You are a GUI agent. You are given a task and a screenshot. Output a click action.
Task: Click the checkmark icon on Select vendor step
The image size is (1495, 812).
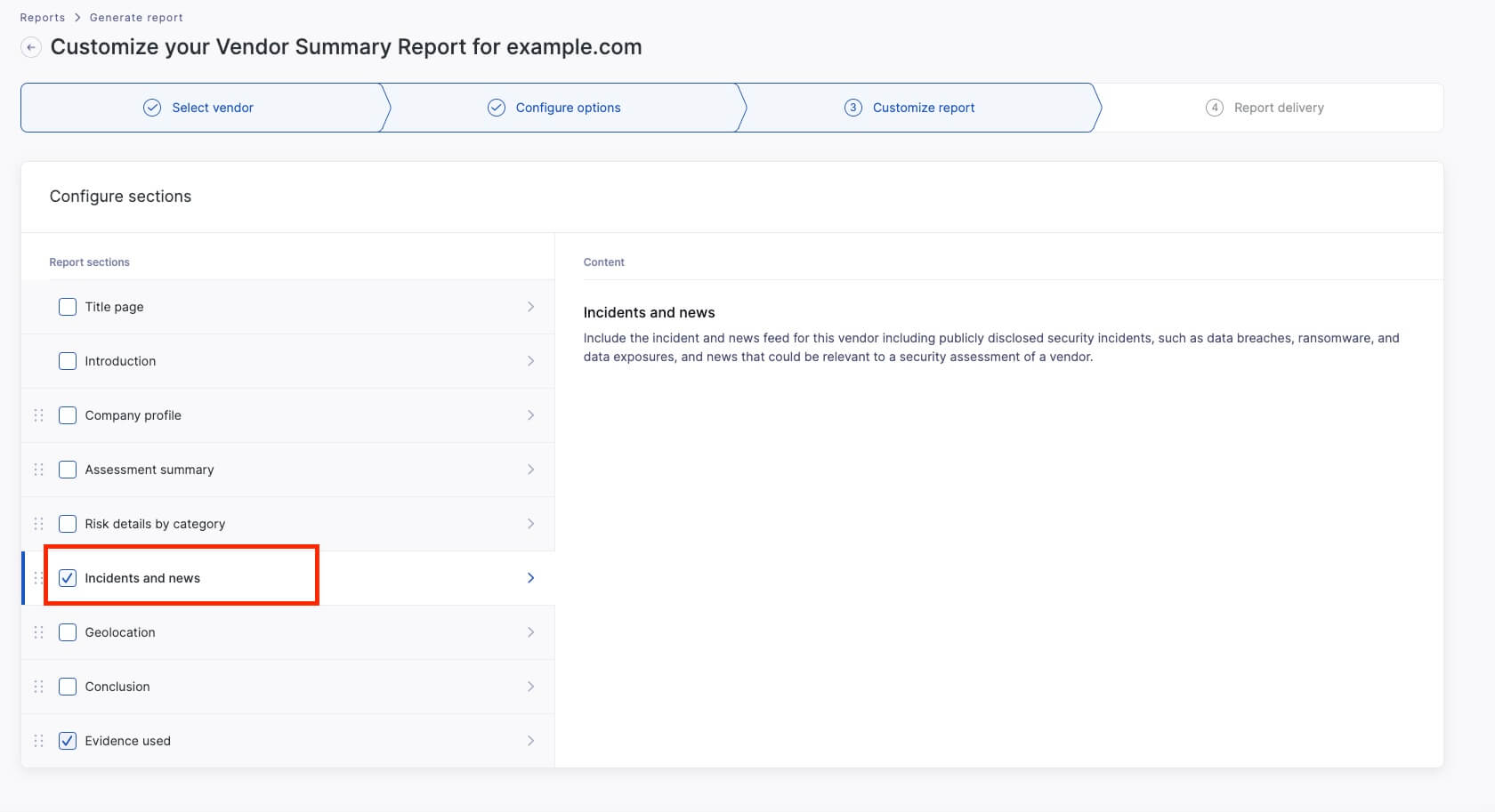click(152, 108)
